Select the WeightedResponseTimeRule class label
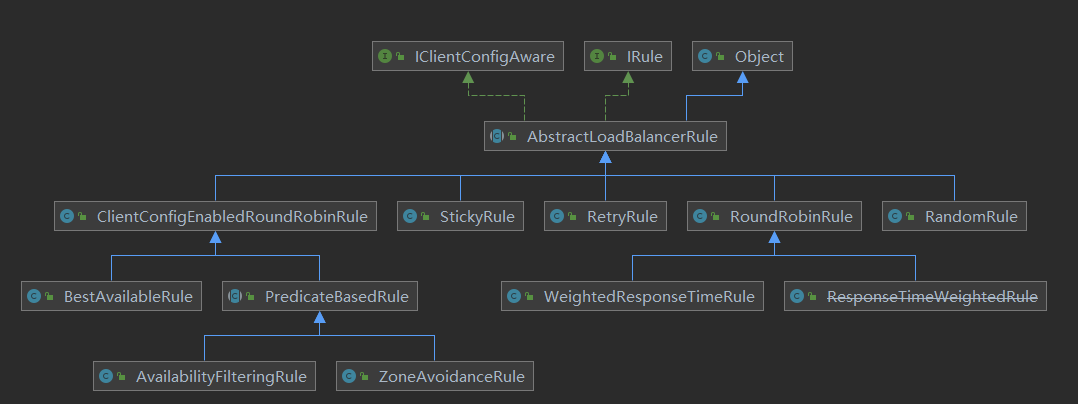 click(x=649, y=296)
